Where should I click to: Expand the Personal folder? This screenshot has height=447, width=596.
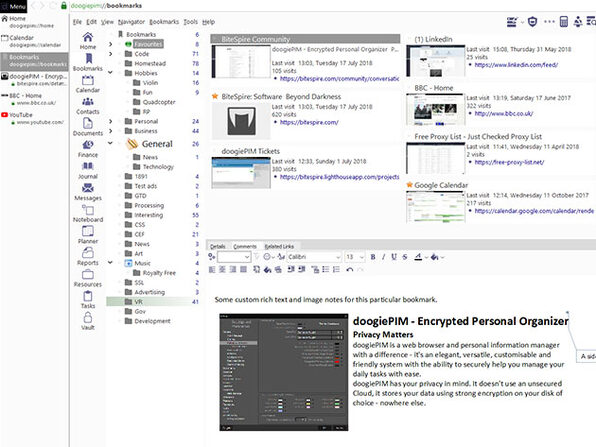(x=110, y=121)
